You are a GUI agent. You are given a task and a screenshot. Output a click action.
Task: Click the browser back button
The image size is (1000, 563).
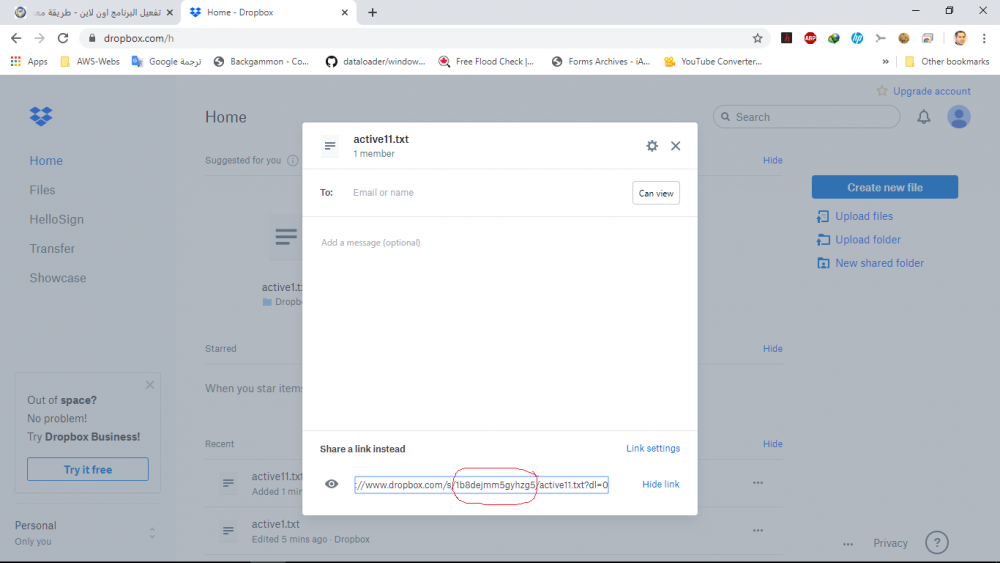click(x=16, y=38)
